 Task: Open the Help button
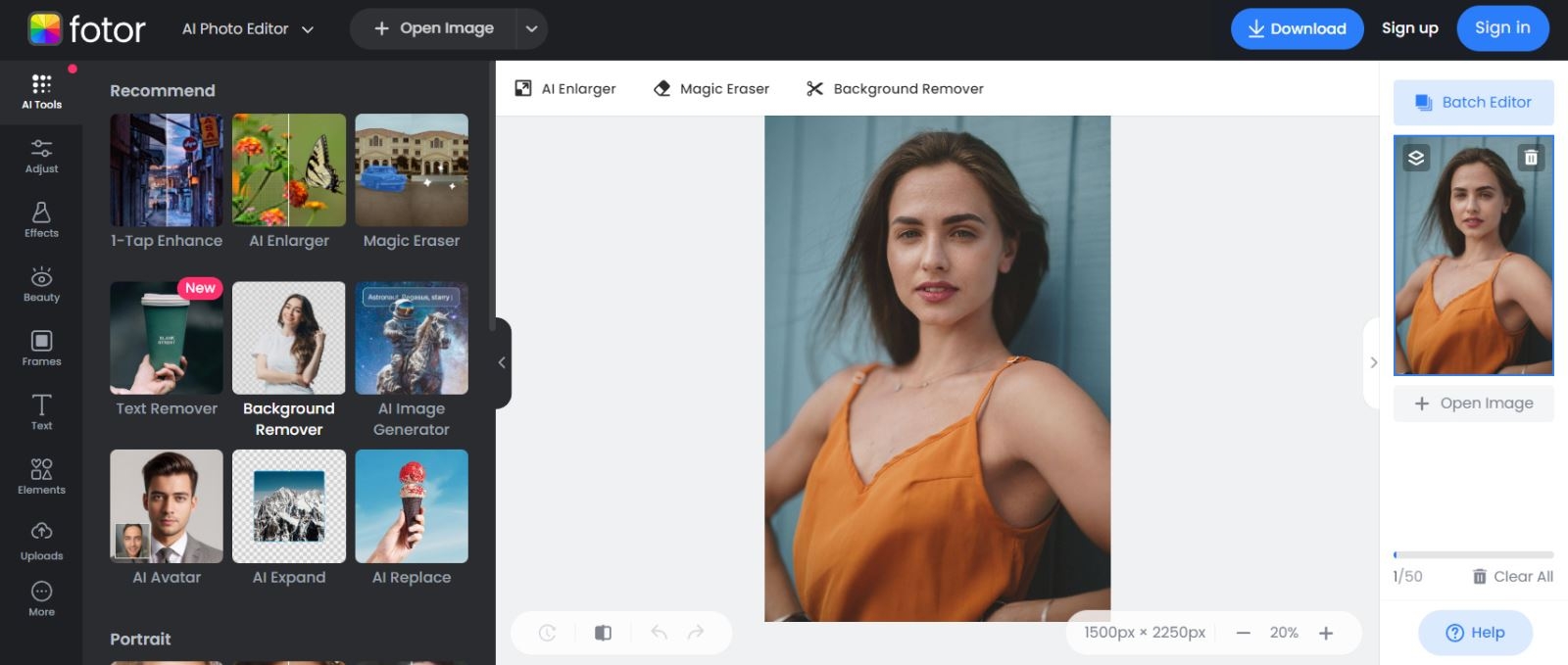pyautogui.click(x=1475, y=633)
